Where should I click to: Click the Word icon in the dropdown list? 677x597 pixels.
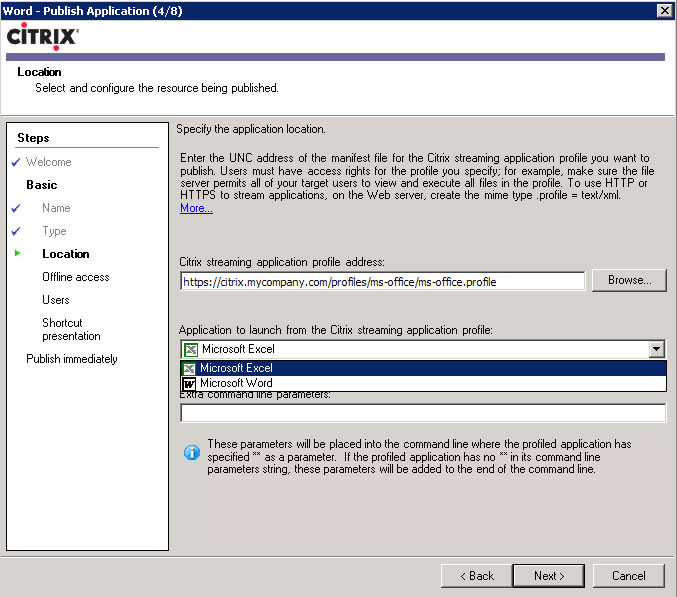(x=189, y=383)
